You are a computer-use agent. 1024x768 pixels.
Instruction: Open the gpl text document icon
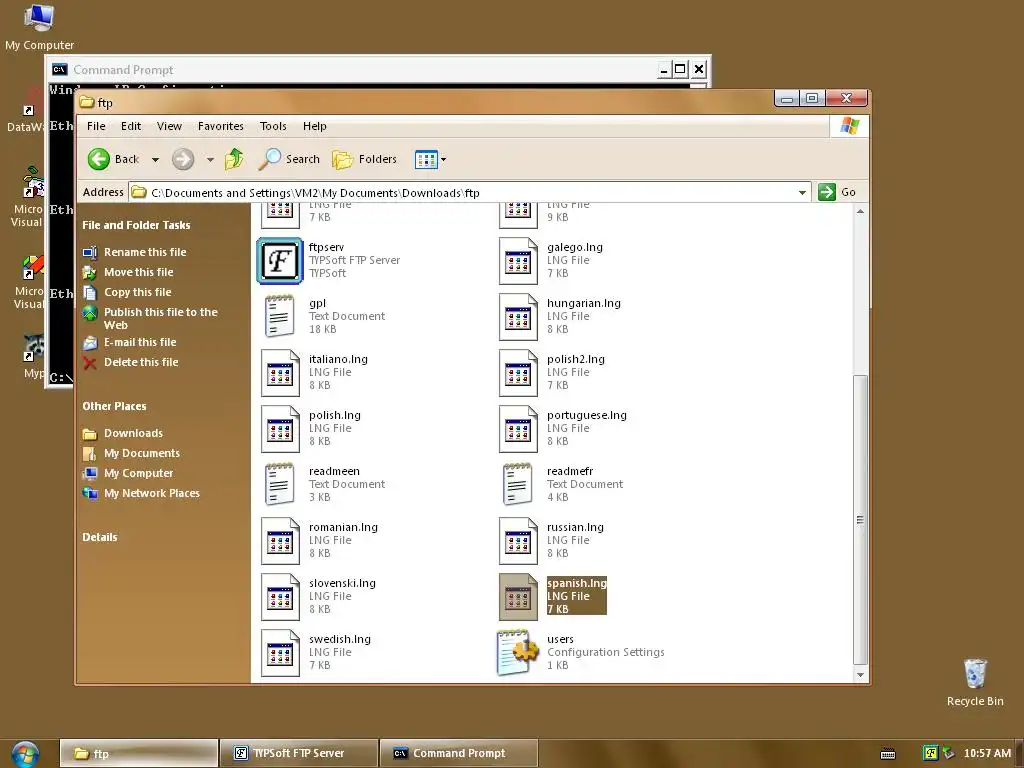pyautogui.click(x=280, y=316)
